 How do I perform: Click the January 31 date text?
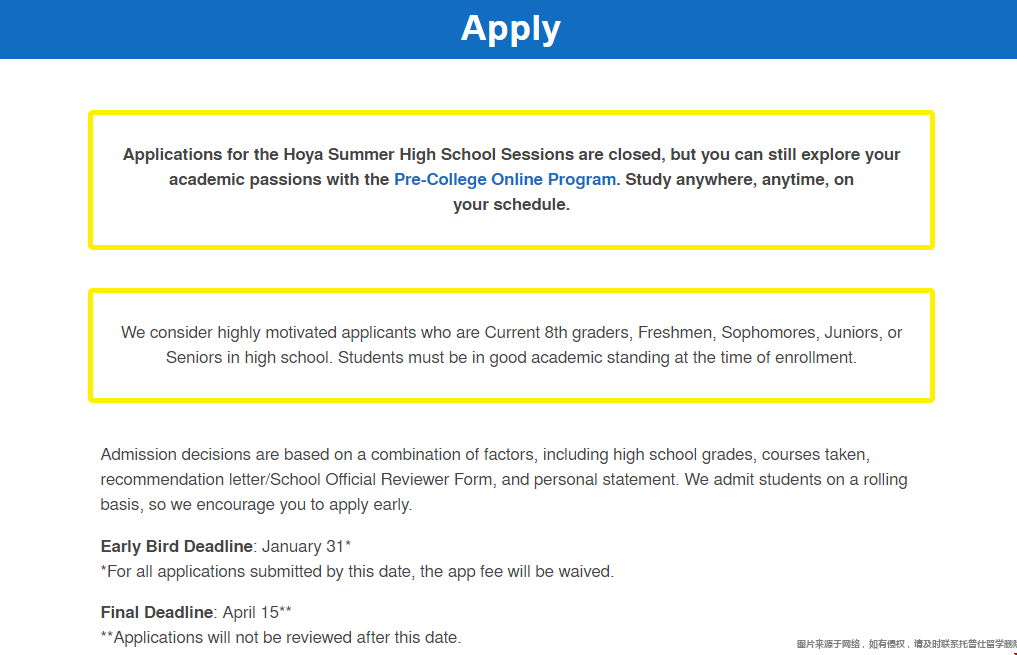click(x=306, y=546)
